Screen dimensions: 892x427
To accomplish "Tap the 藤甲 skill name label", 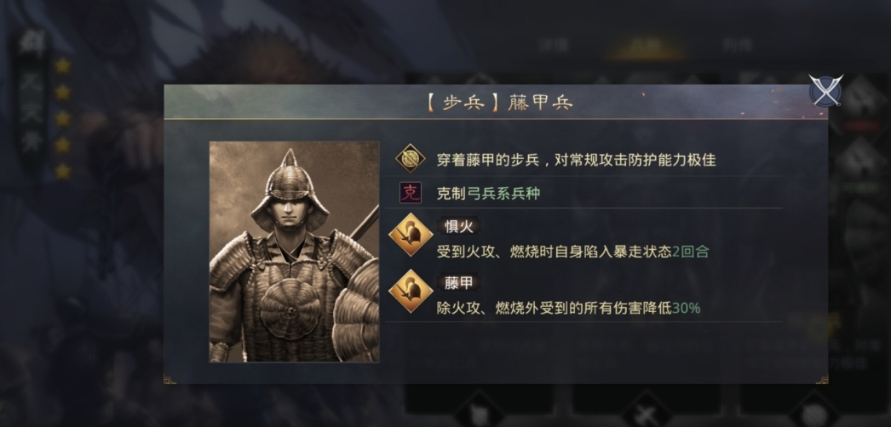I will coord(459,283).
